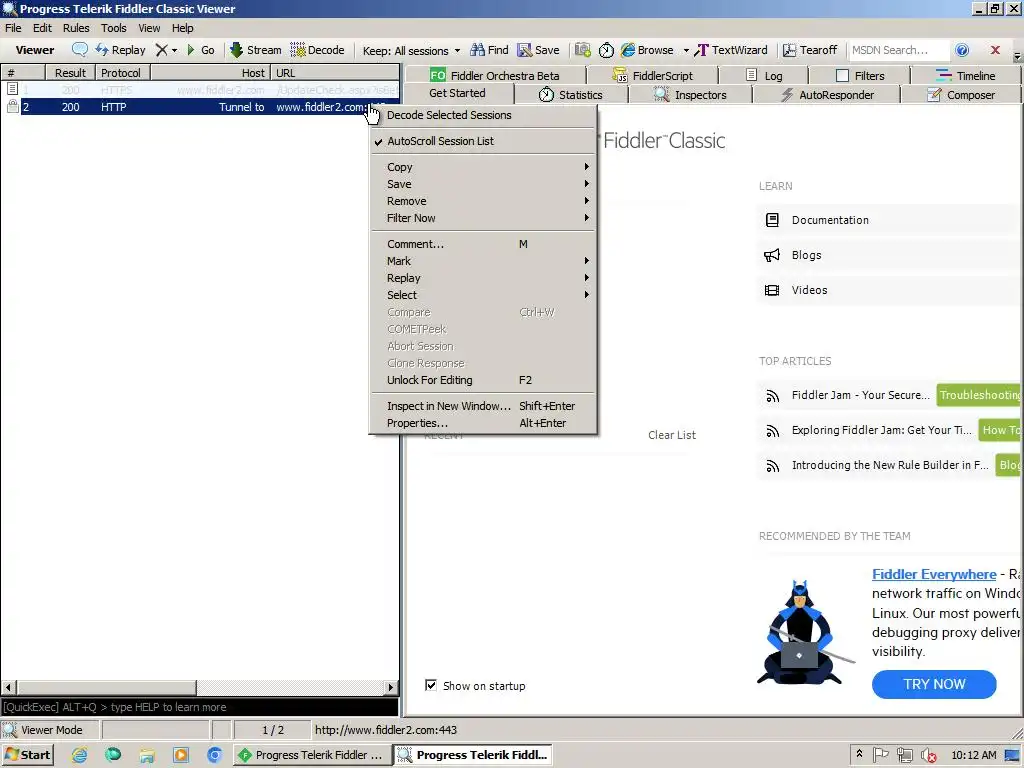Viewport: 1024px width, 768px height.
Task: Click the timer stopwatch toolbar icon
Action: 606,50
